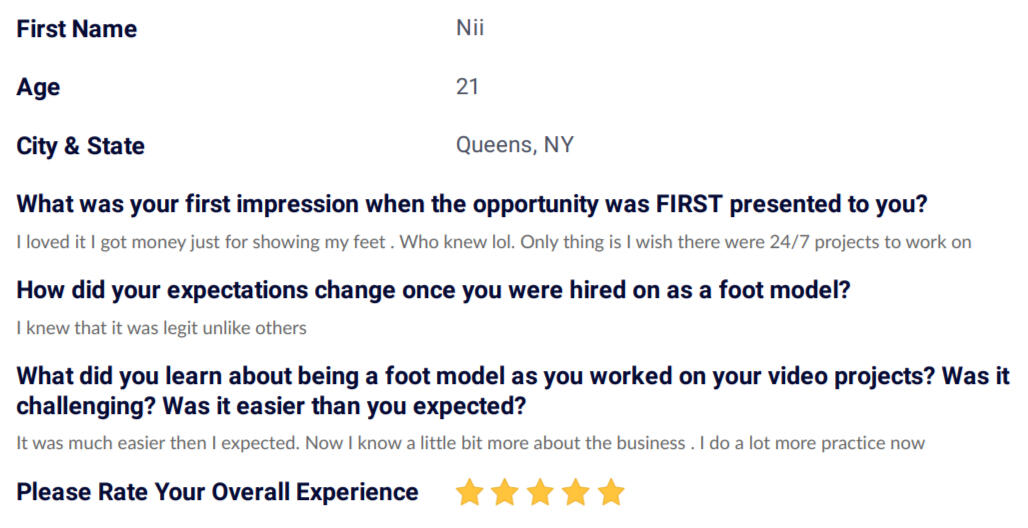This screenshot has width=1028, height=528.
Task: Click the 'legit unlike others' answer
Action: click(161, 327)
